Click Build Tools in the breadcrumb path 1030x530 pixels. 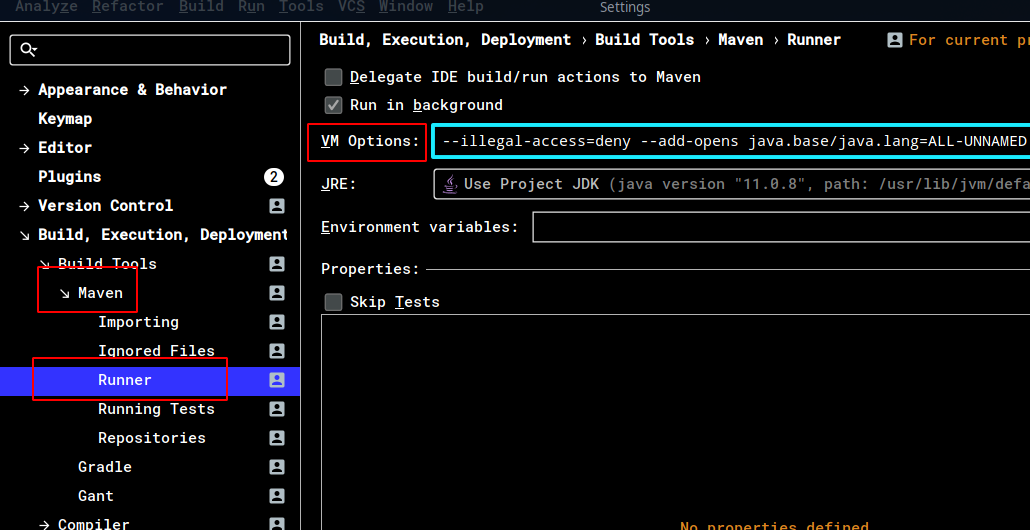(644, 40)
